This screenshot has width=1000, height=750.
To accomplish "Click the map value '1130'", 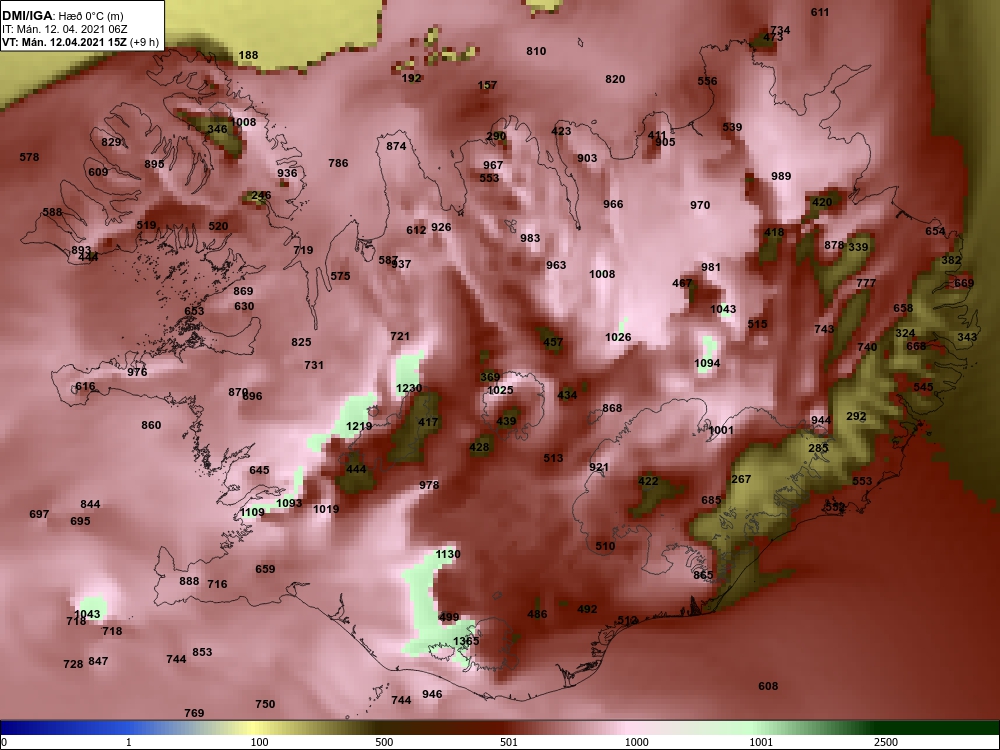I will 448,555.
